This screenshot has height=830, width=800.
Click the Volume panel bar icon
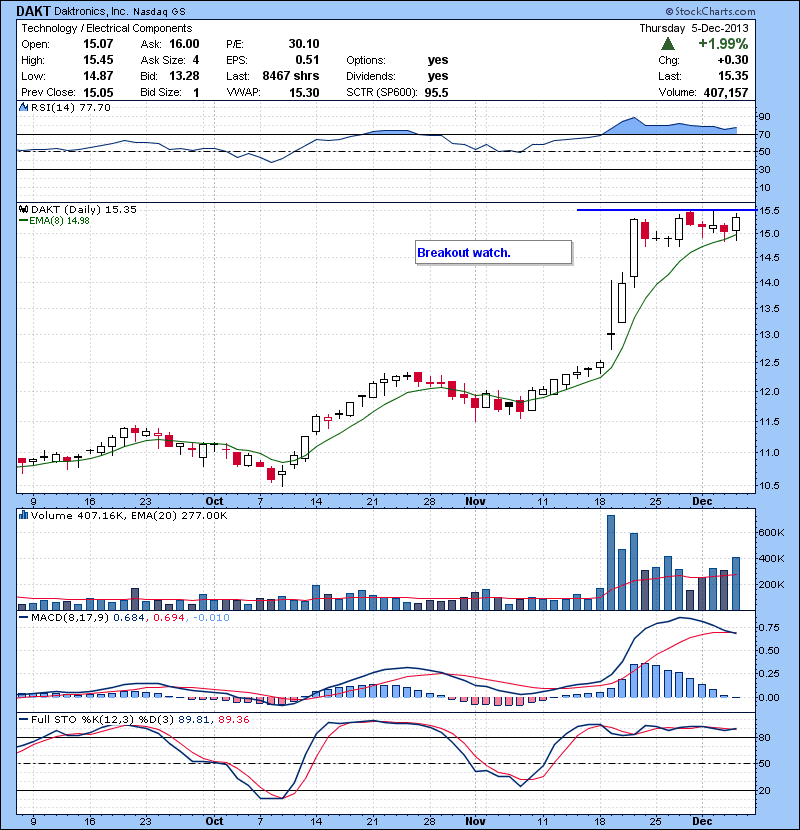pos(23,515)
